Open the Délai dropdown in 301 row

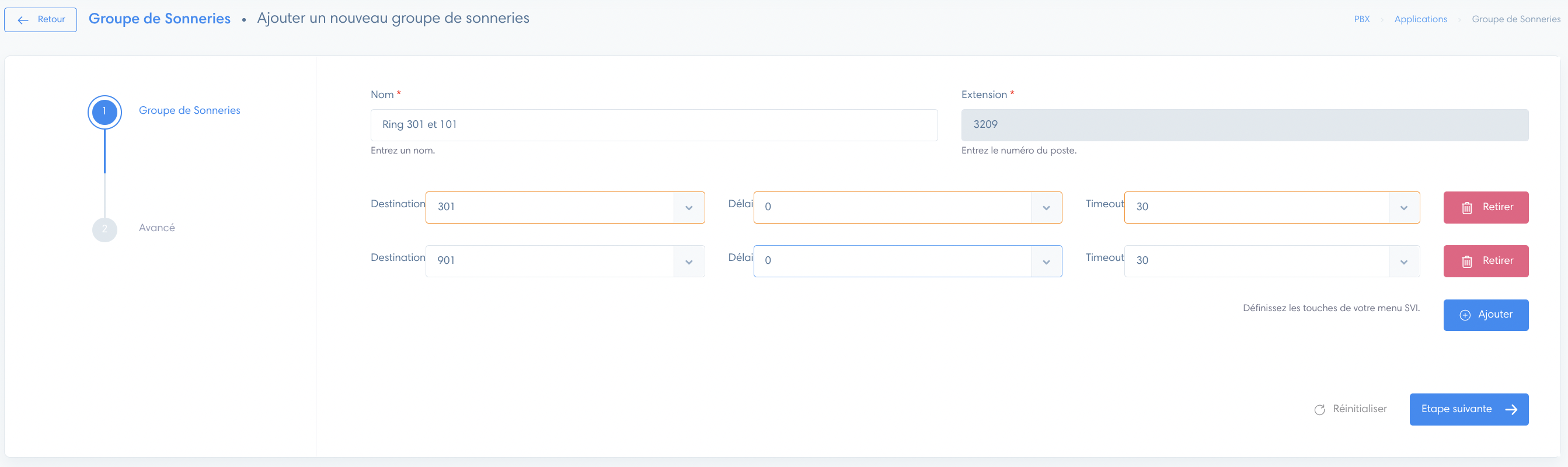click(908, 207)
